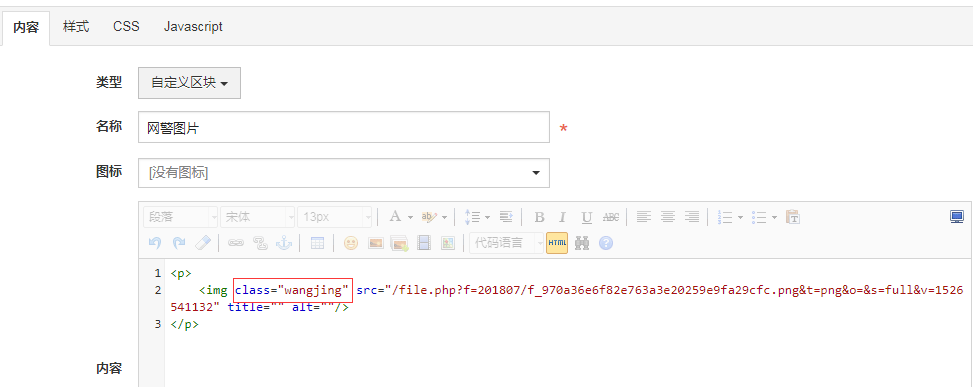Toggle bold formatting
This screenshot has width=973, height=387.
539,217
